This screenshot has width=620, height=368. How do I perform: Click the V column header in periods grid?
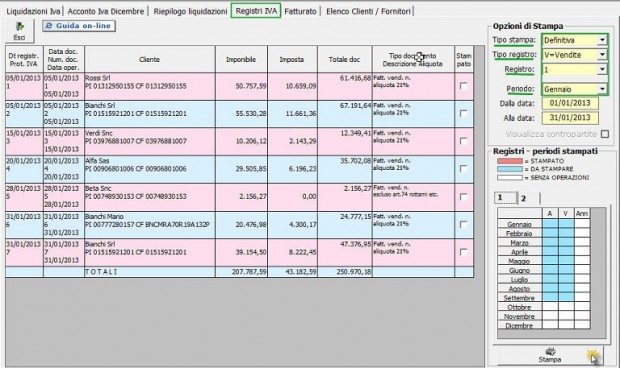point(566,213)
